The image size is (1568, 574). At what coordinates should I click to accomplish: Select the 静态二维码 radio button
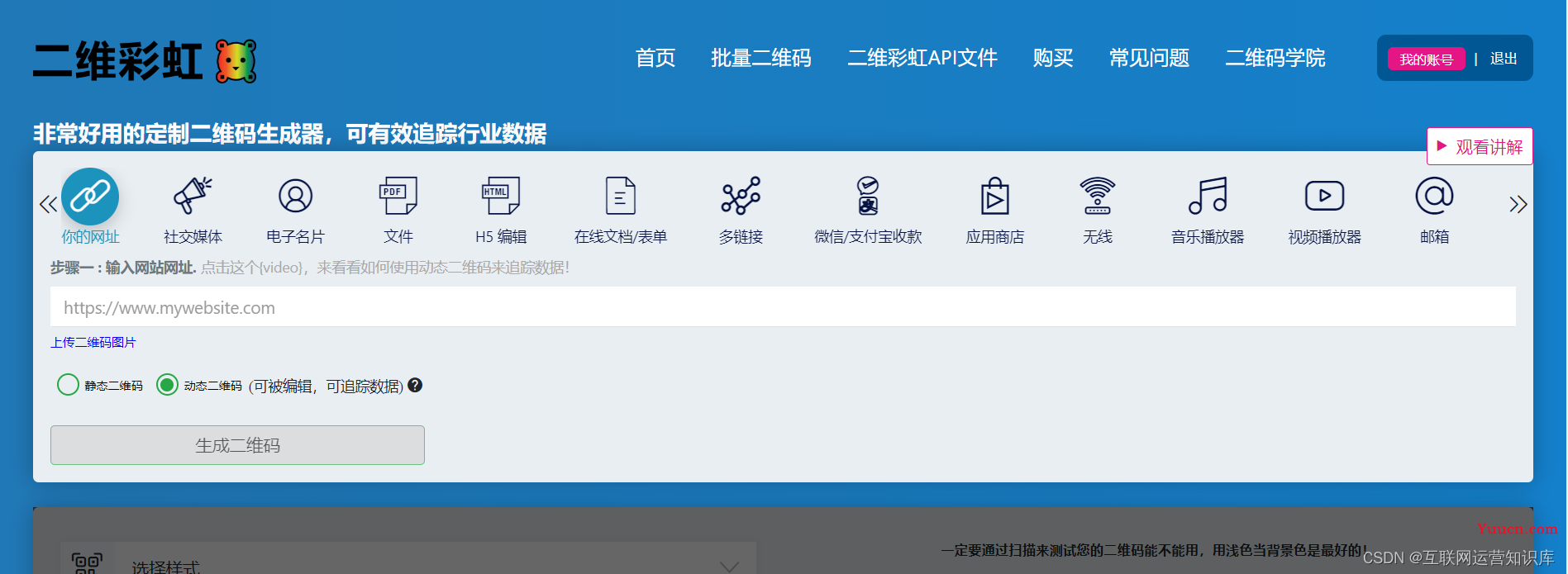click(x=68, y=385)
